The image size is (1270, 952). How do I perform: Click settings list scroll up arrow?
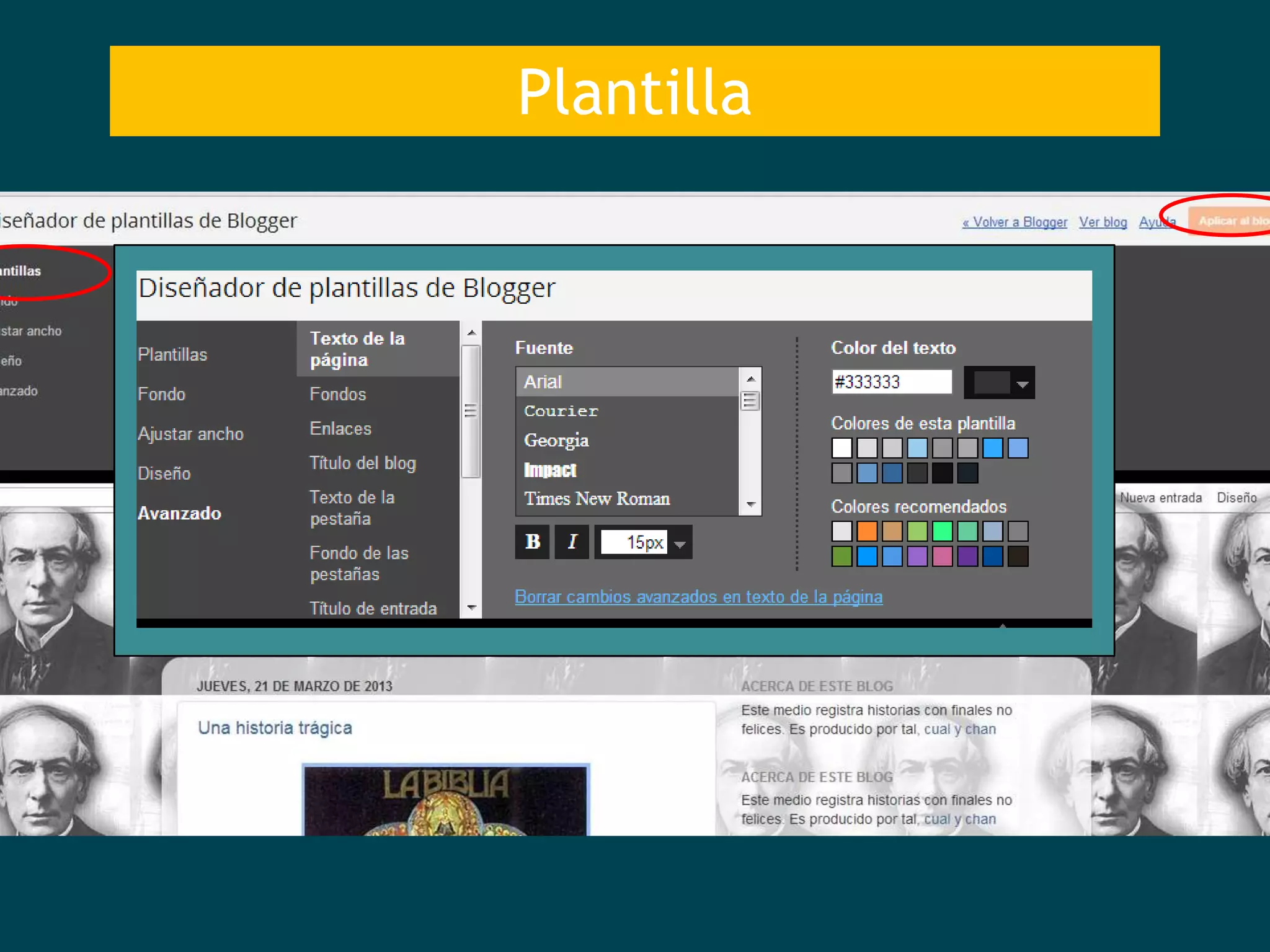point(471,333)
